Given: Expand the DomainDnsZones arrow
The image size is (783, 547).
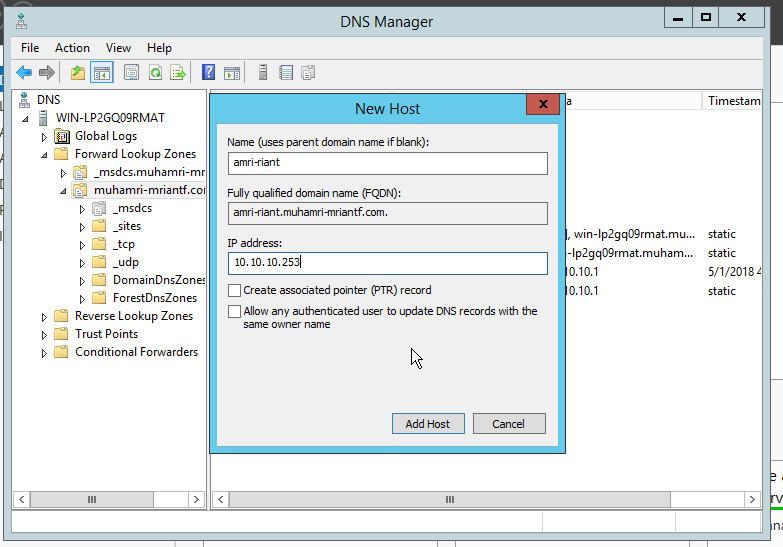Looking at the screenshot, I should (x=82, y=281).
